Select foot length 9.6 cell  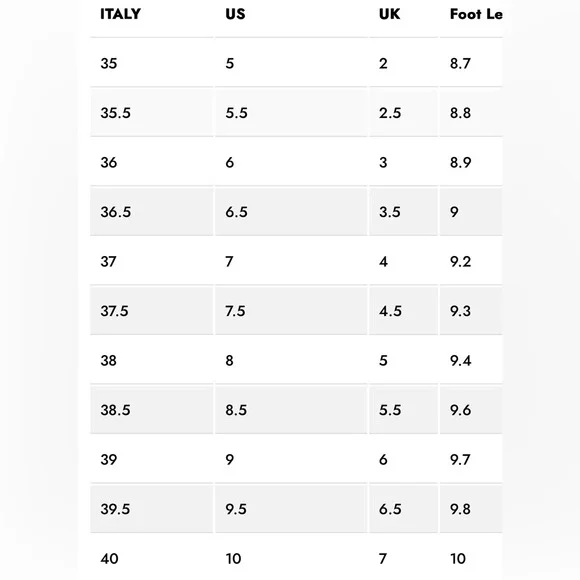tap(471, 410)
